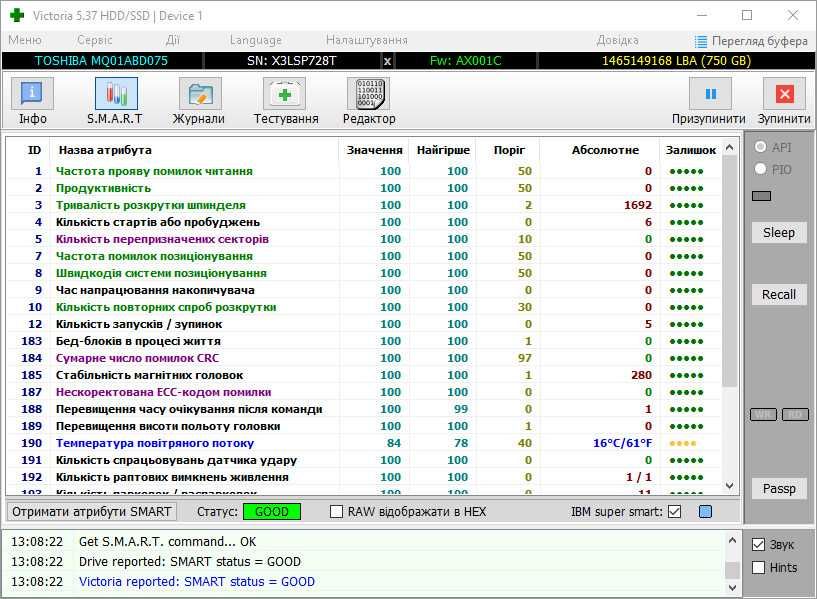Click the absolute value 1692
The width and height of the screenshot is (817, 599).
(638, 205)
